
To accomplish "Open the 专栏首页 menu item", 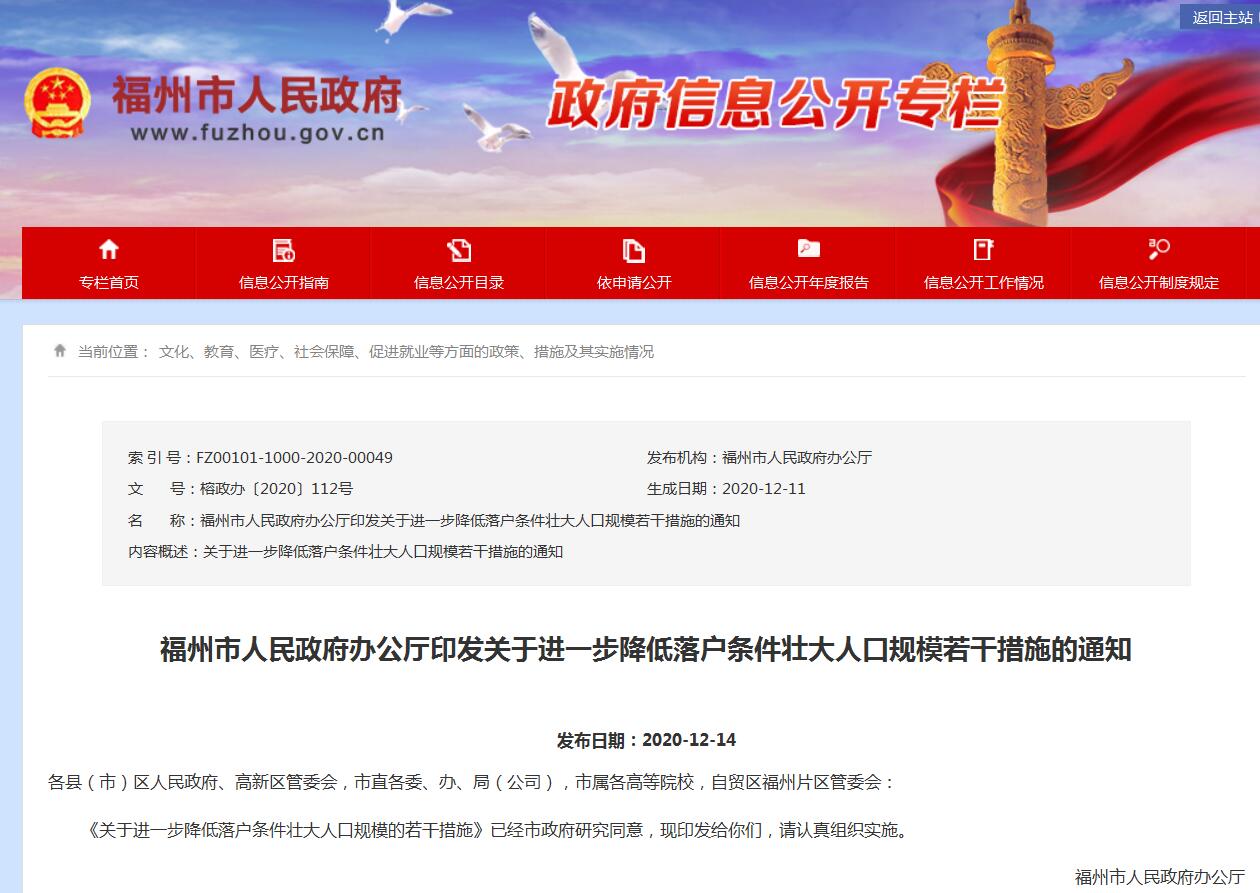I will point(109,282).
